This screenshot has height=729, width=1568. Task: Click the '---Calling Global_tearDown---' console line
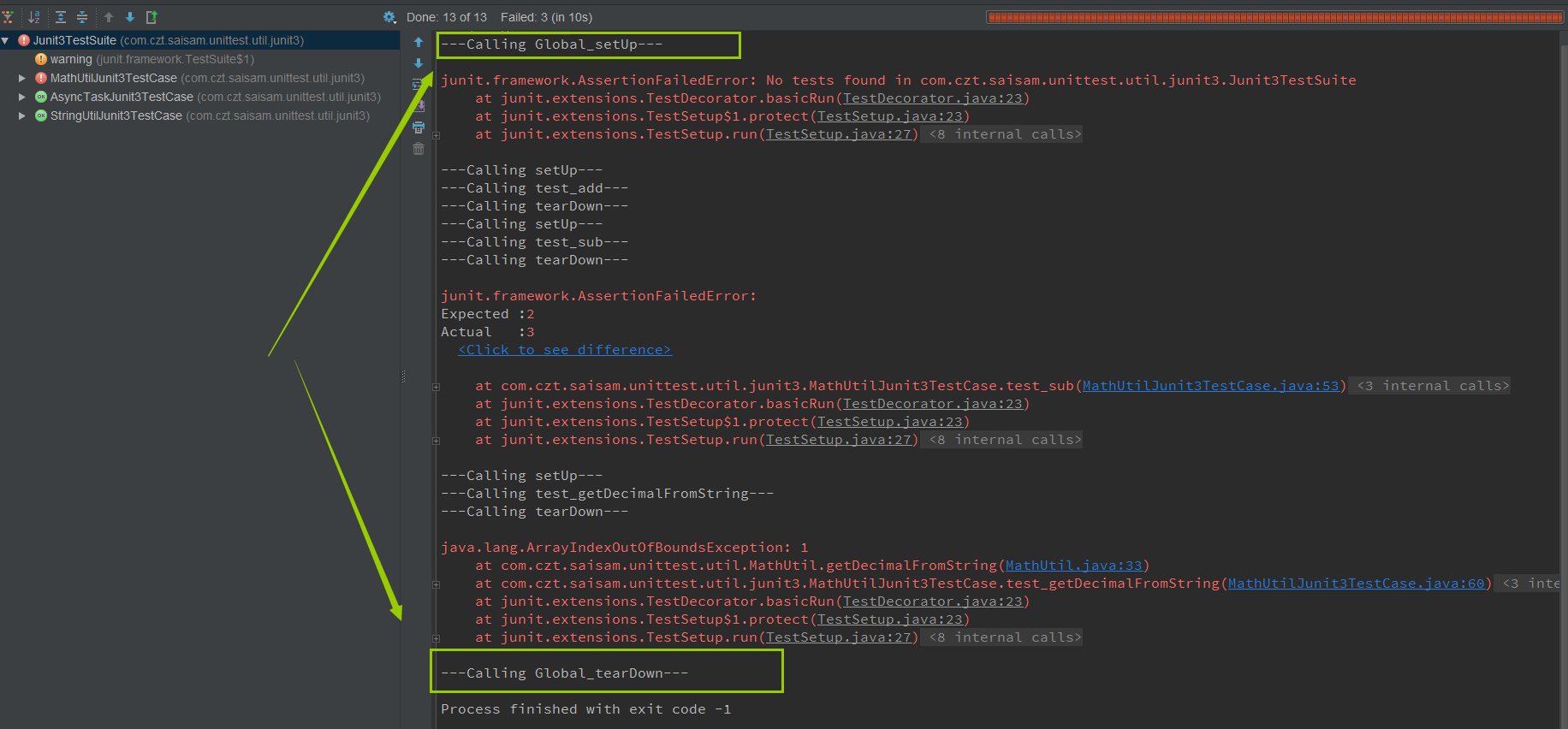point(565,673)
